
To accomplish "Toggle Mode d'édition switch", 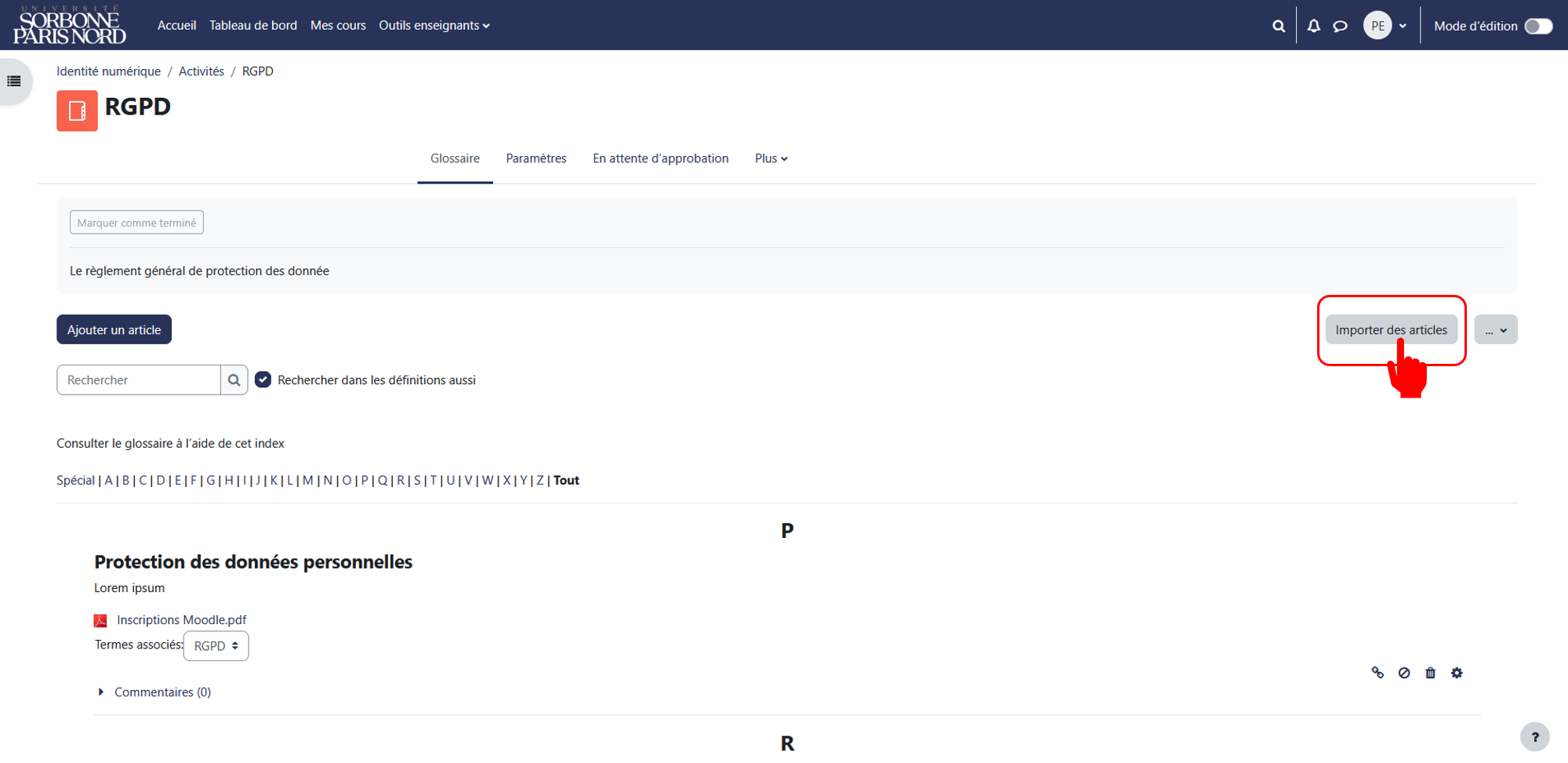I will (1538, 26).
